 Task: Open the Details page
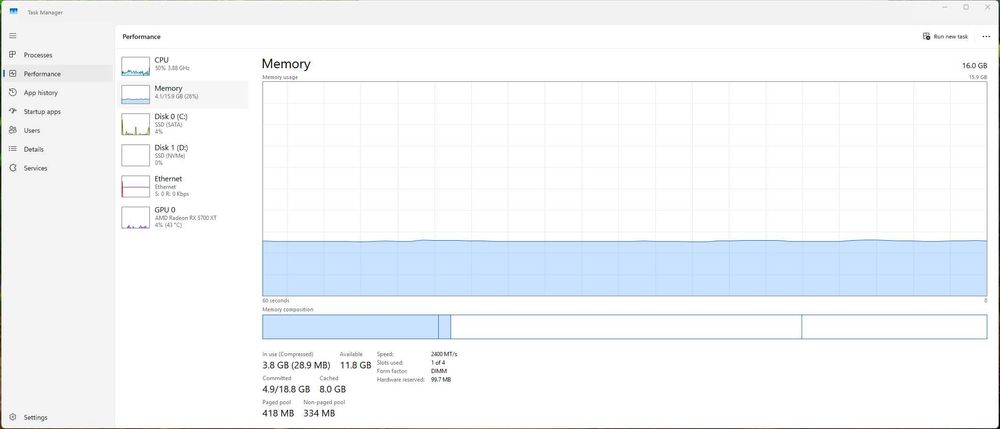34,149
